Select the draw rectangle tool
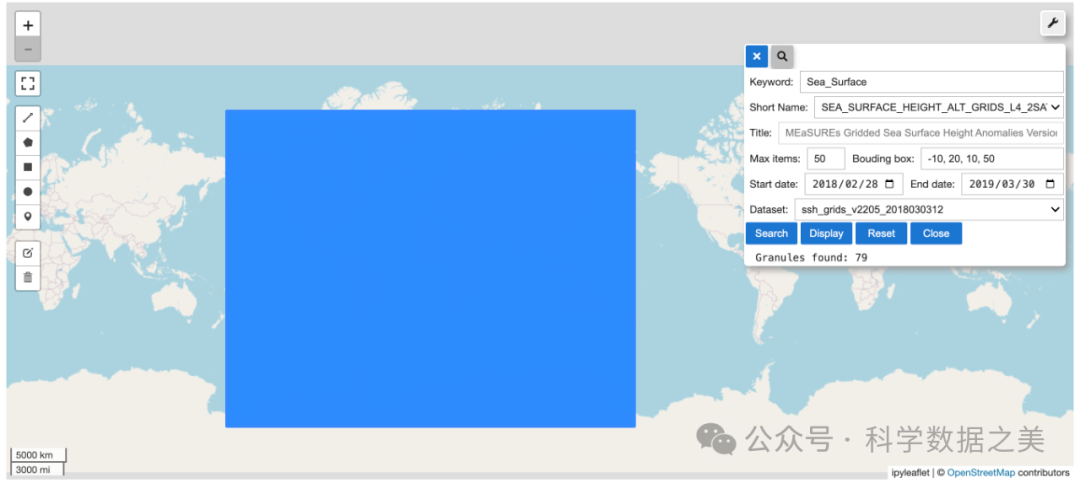 (28, 166)
